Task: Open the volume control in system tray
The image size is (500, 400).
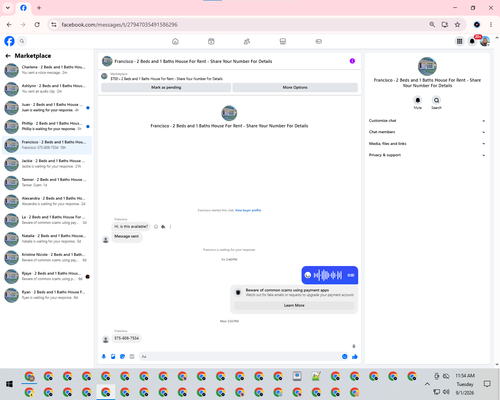Action: coord(446,392)
